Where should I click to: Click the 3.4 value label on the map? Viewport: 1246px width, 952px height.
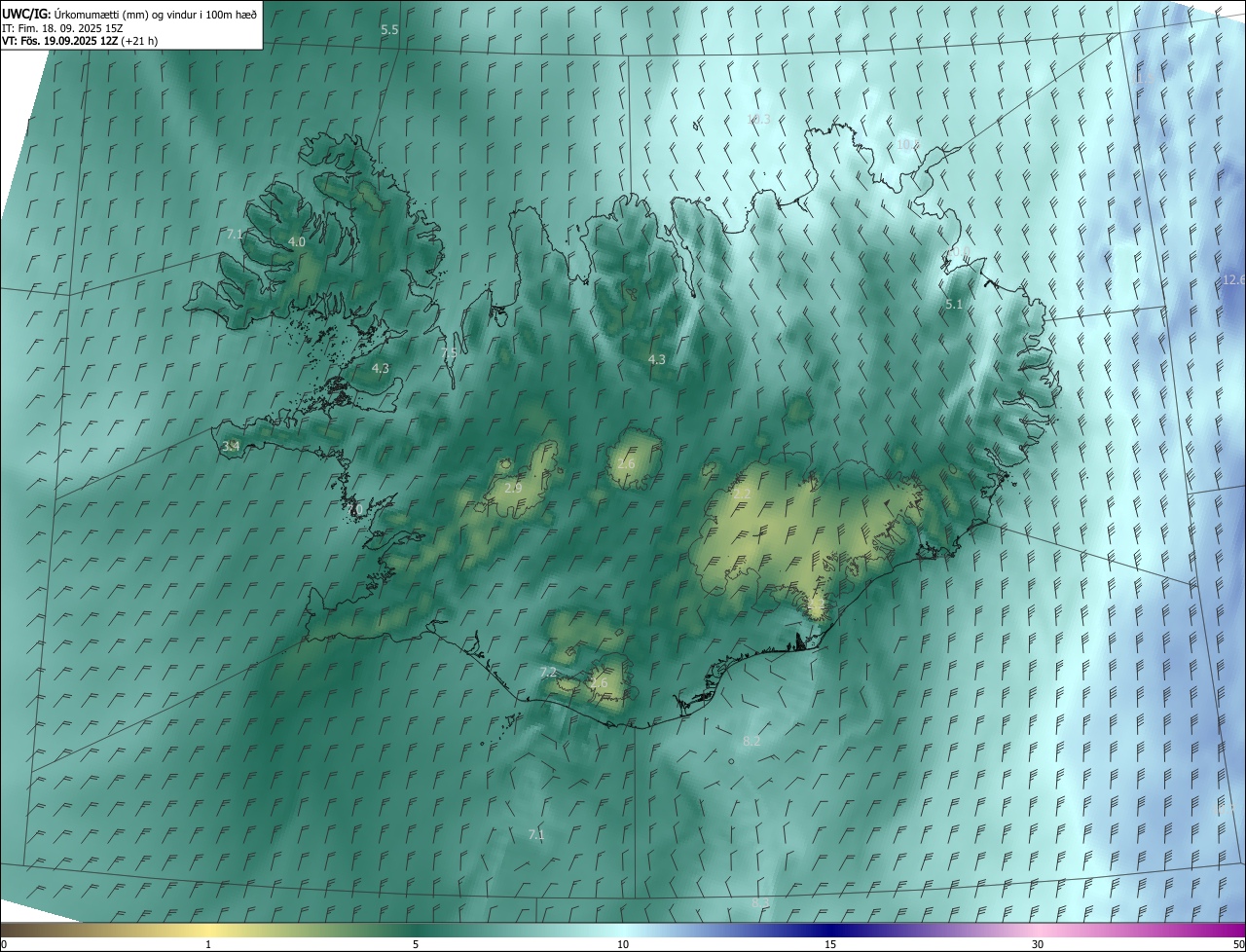click(x=231, y=446)
